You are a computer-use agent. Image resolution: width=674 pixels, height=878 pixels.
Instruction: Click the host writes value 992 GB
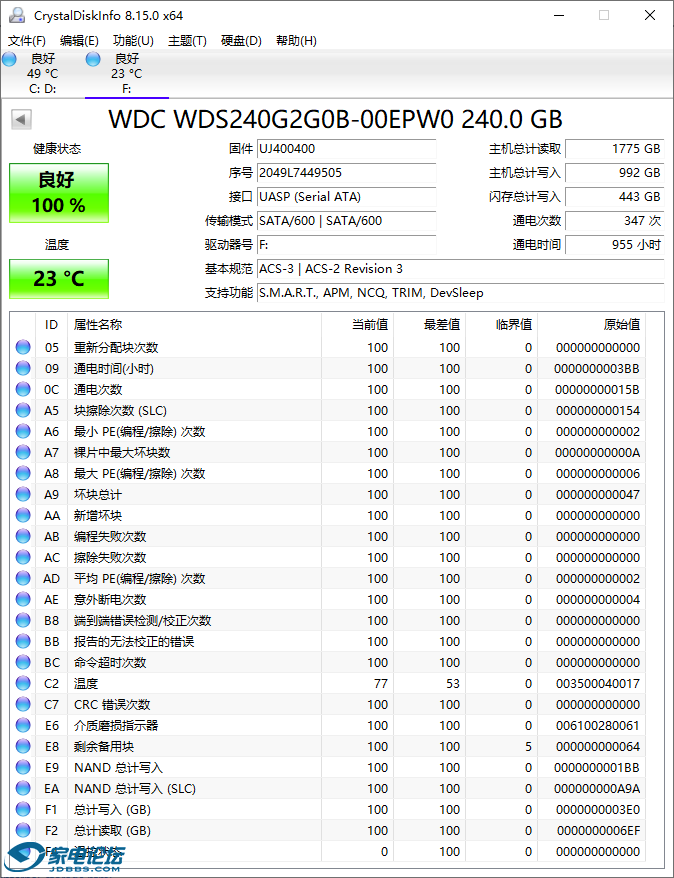[x=615, y=173]
